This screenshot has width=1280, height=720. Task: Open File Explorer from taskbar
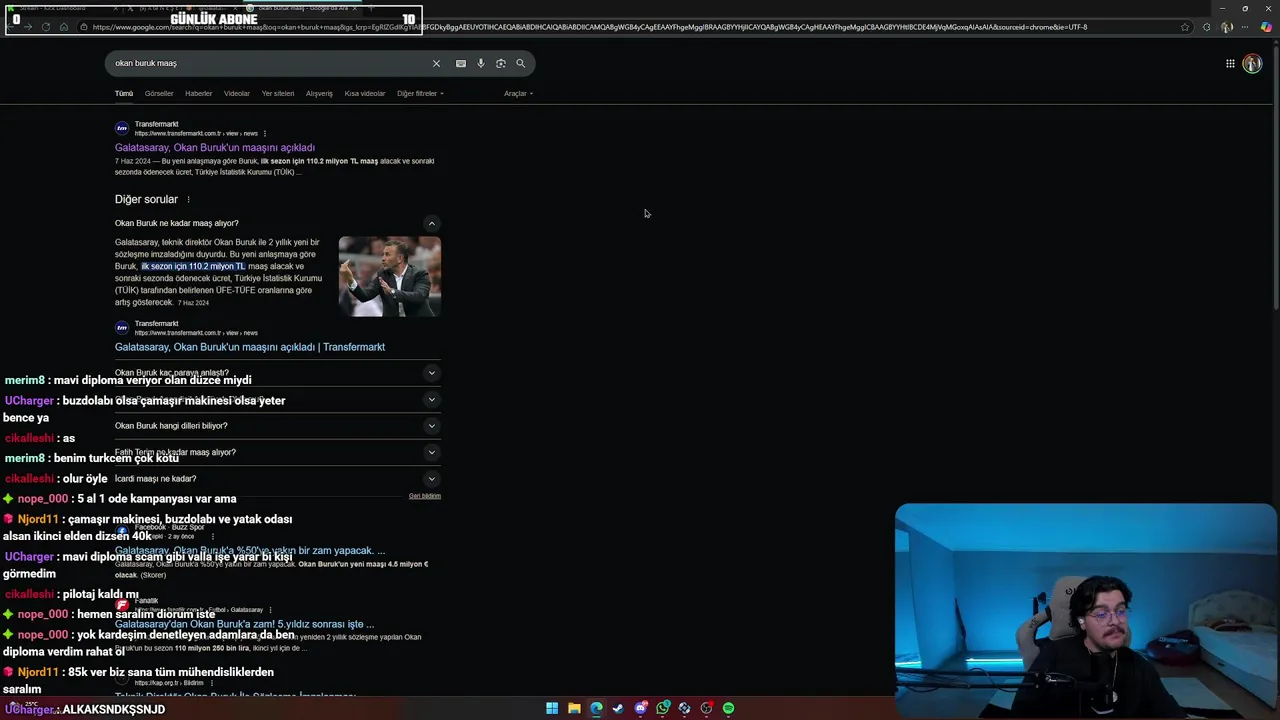tap(574, 708)
